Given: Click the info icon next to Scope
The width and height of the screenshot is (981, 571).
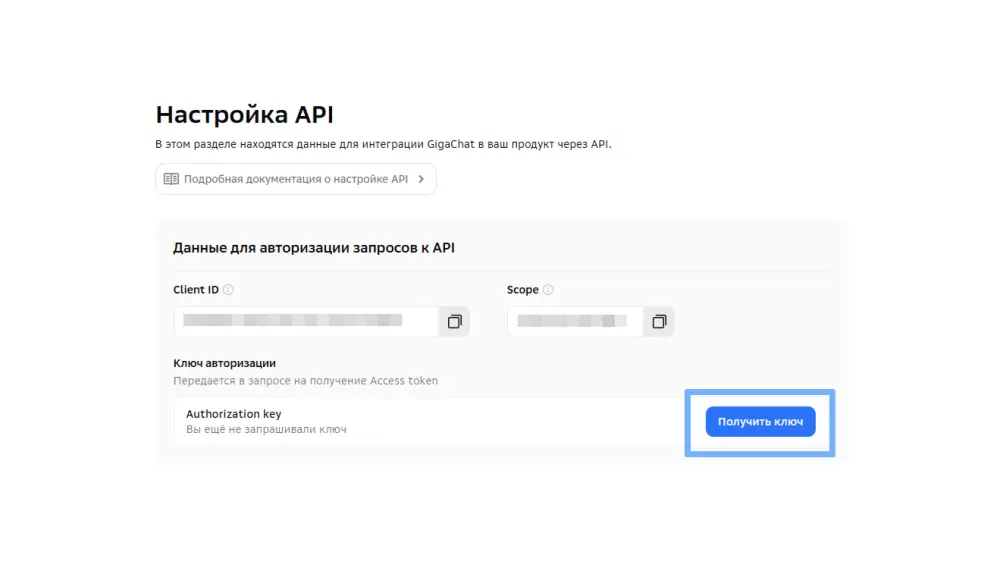Looking at the screenshot, I should [548, 290].
